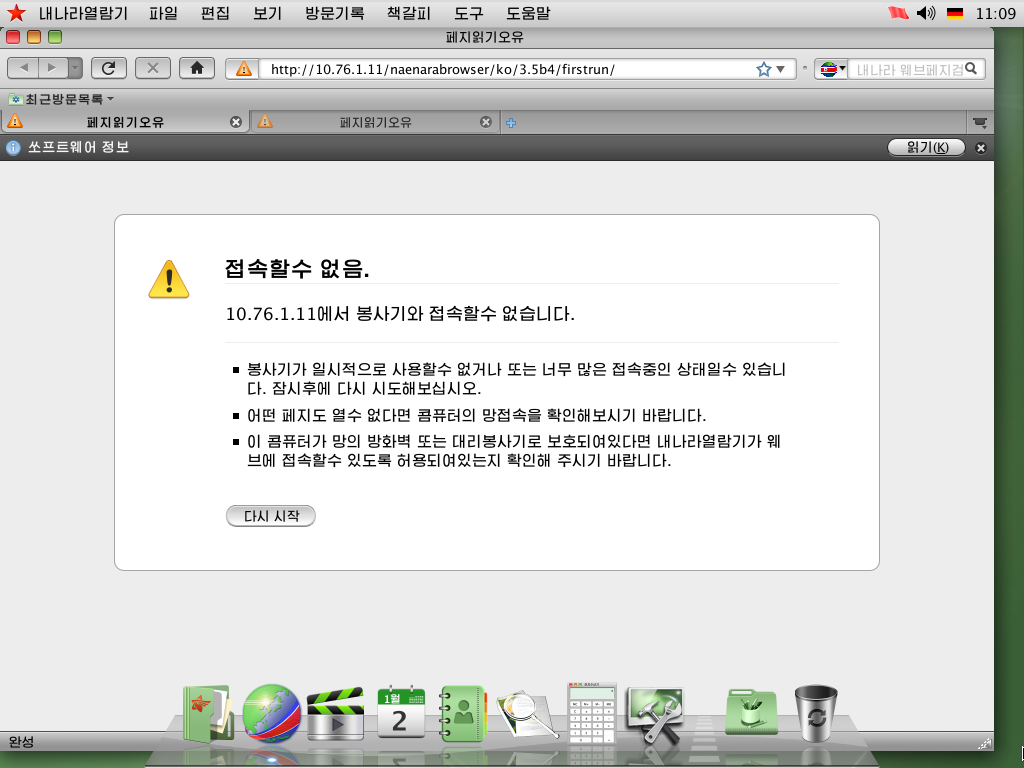The height and width of the screenshot is (768, 1024).
Task: Open the calendar application in the dock
Action: tap(399, 710)
